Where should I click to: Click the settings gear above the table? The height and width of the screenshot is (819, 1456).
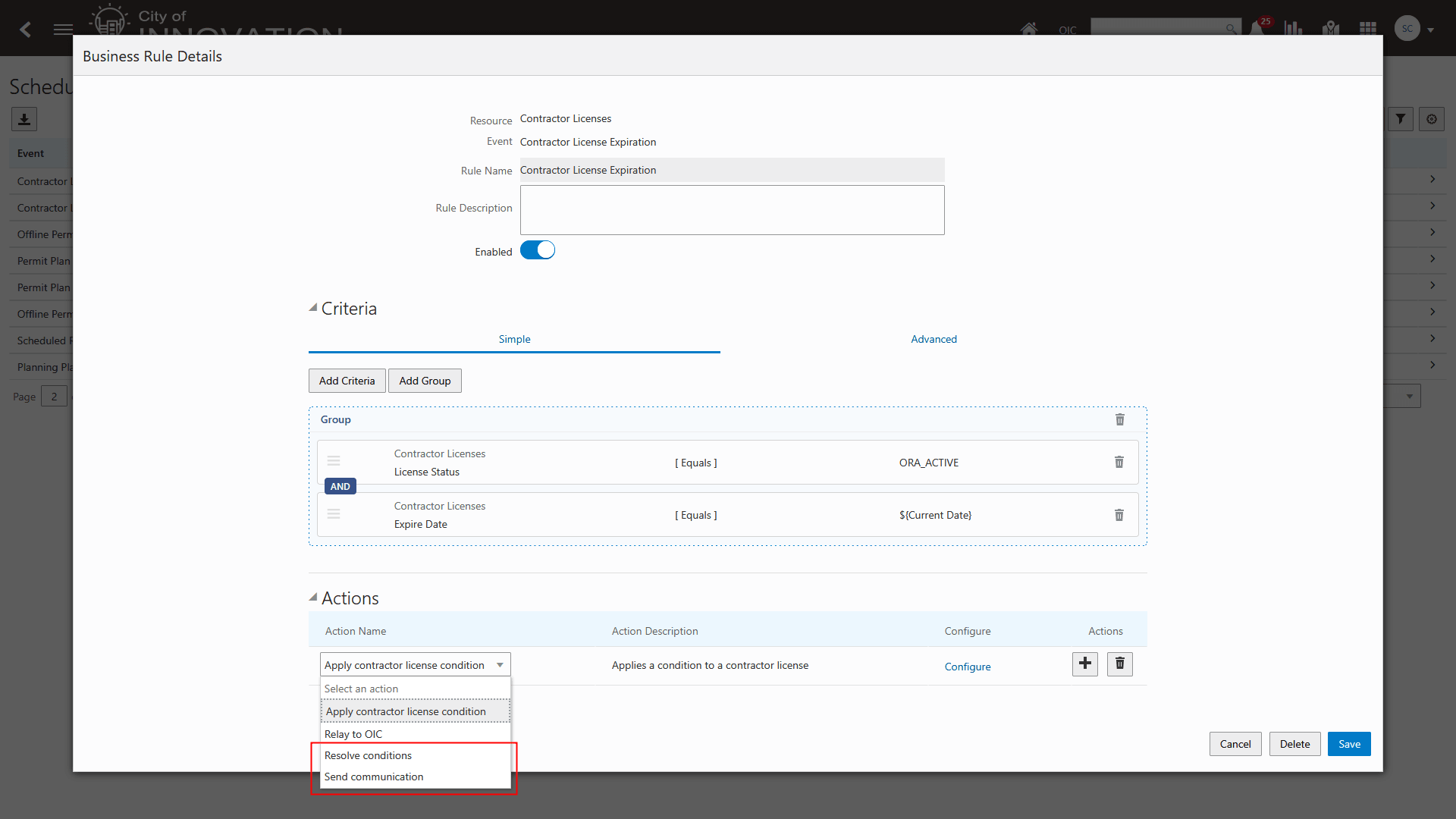[x=1432, y=118]
